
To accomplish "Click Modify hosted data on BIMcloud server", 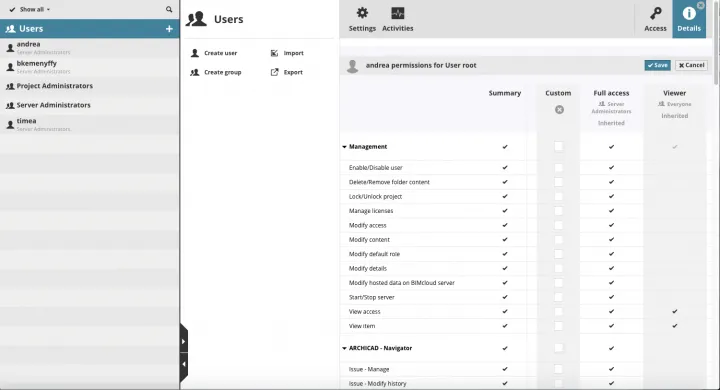I will pos(402,283).
